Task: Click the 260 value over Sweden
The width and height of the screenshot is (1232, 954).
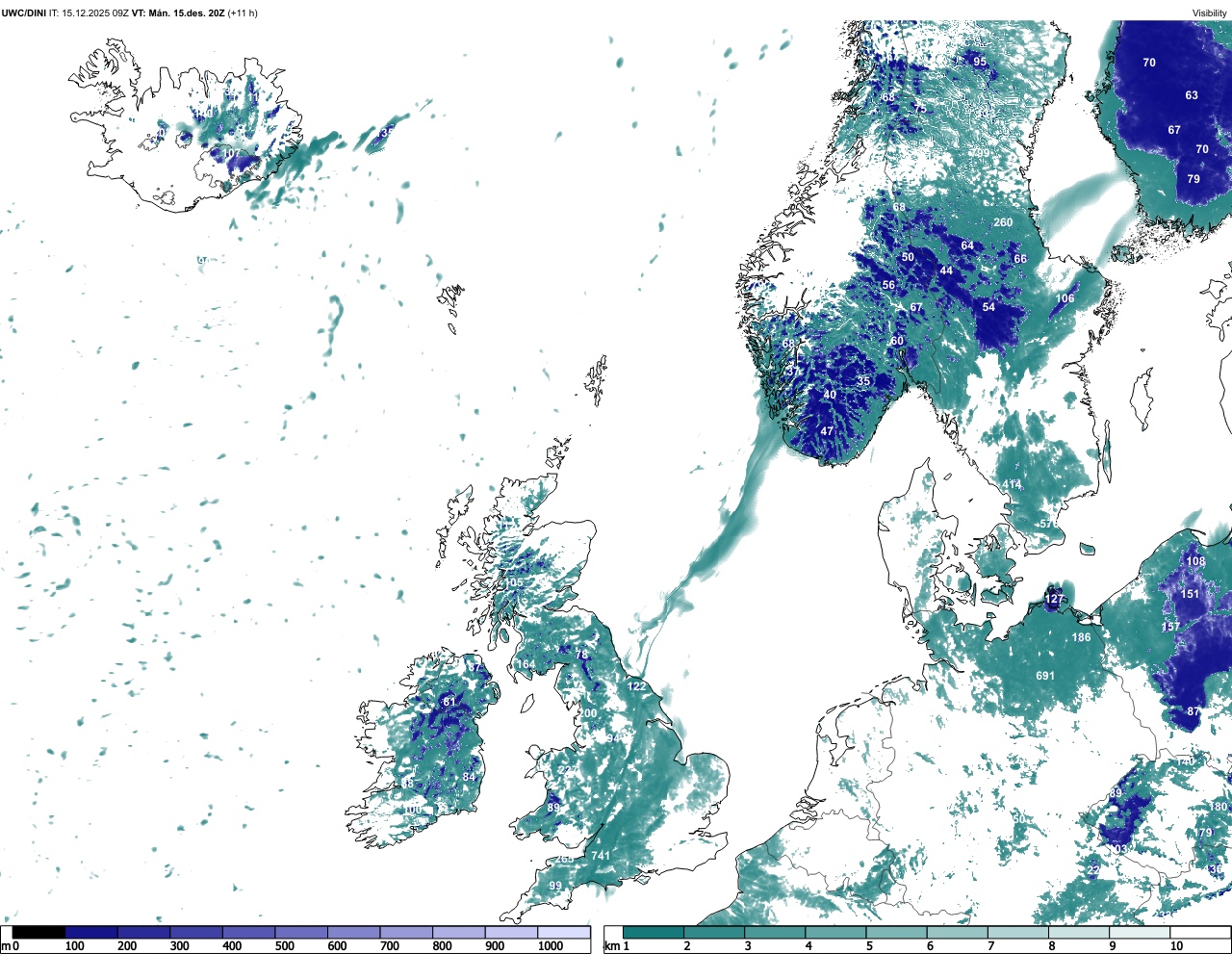Action: tap(1003, 222)
